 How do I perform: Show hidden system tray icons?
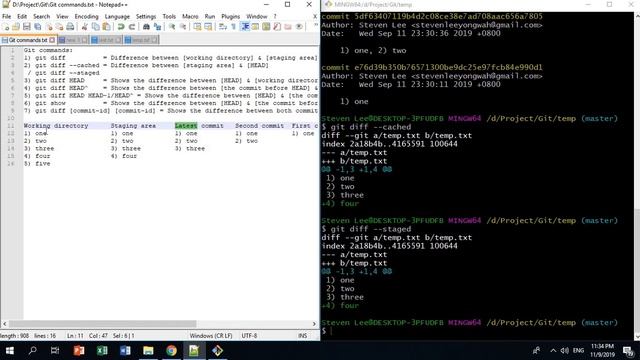coord(553,350)
